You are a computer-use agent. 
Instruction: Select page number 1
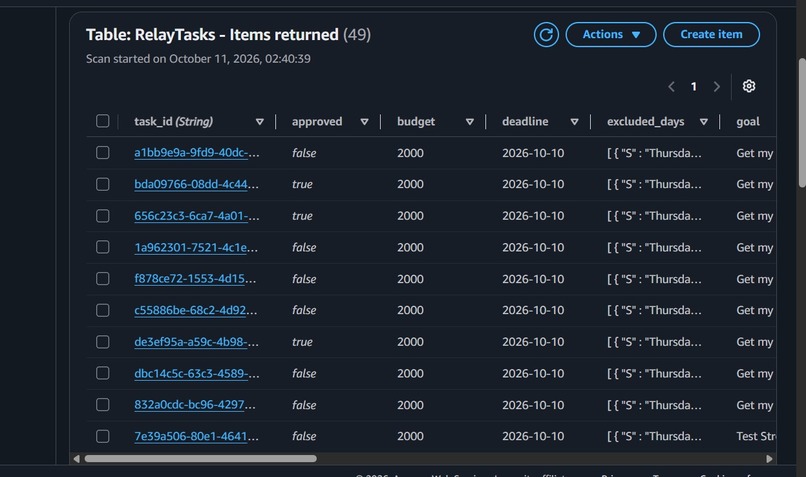[x=694, y=86]
